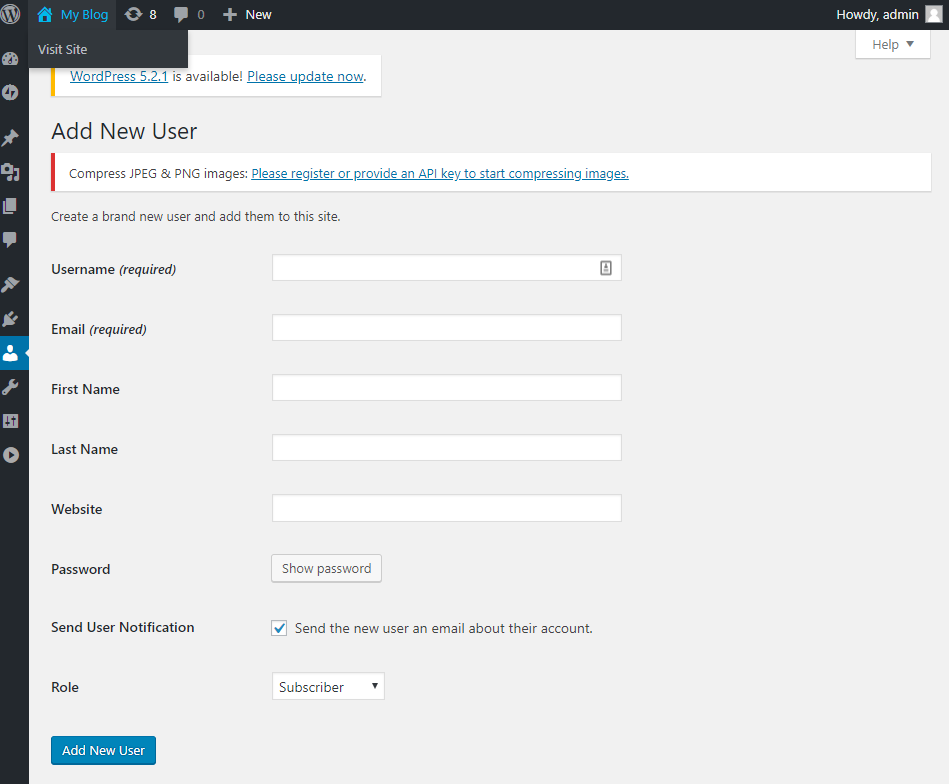
Task: Open the Dashboard from the sidebar
Action: 11,59
